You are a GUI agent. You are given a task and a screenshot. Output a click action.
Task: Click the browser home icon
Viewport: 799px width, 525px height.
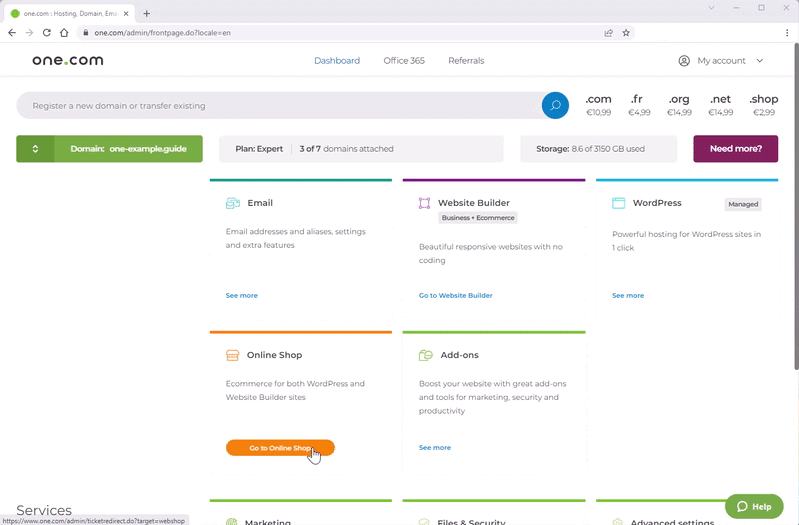(x=64, y=33)
